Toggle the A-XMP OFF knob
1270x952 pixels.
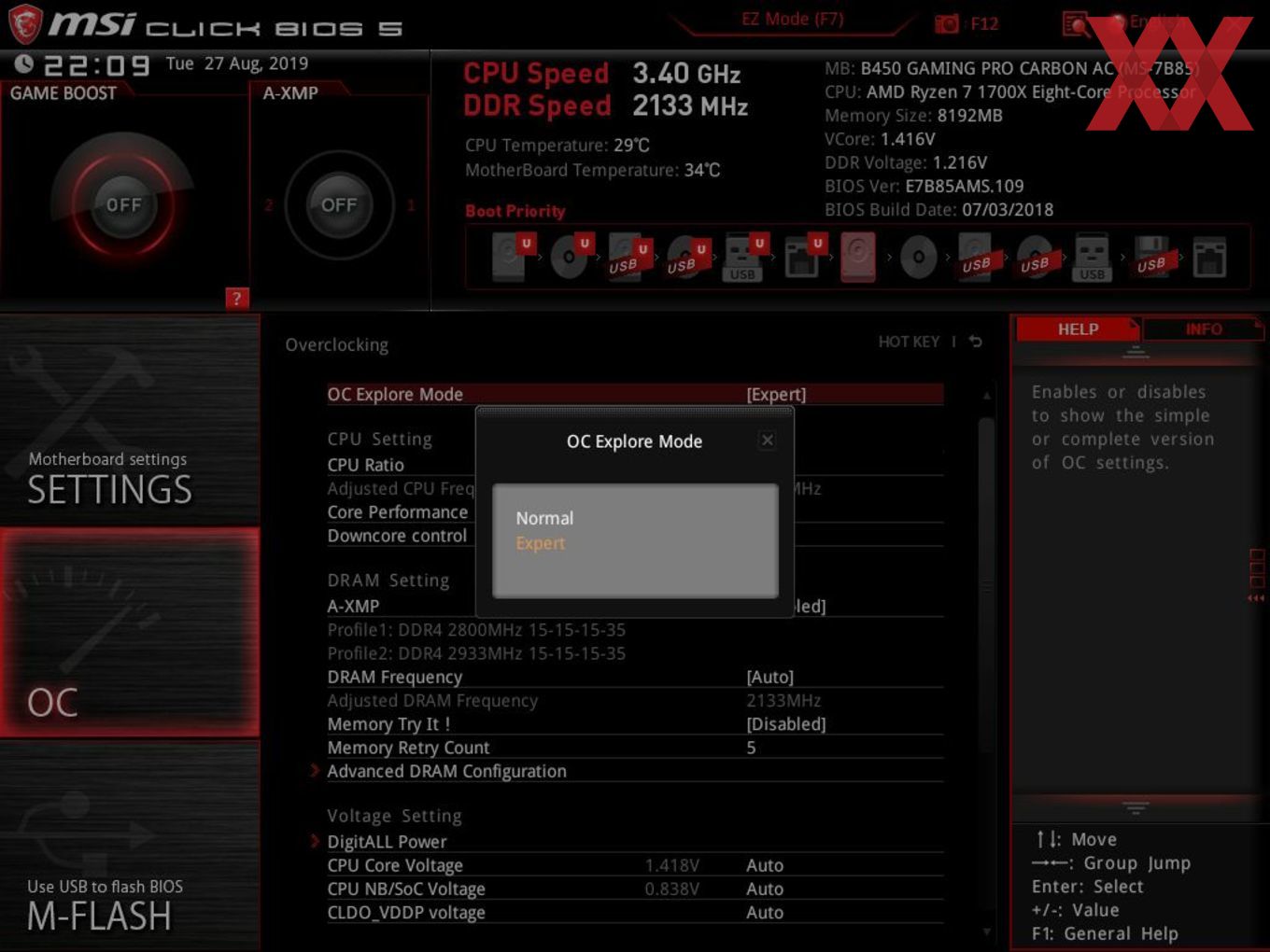[339, 204]
